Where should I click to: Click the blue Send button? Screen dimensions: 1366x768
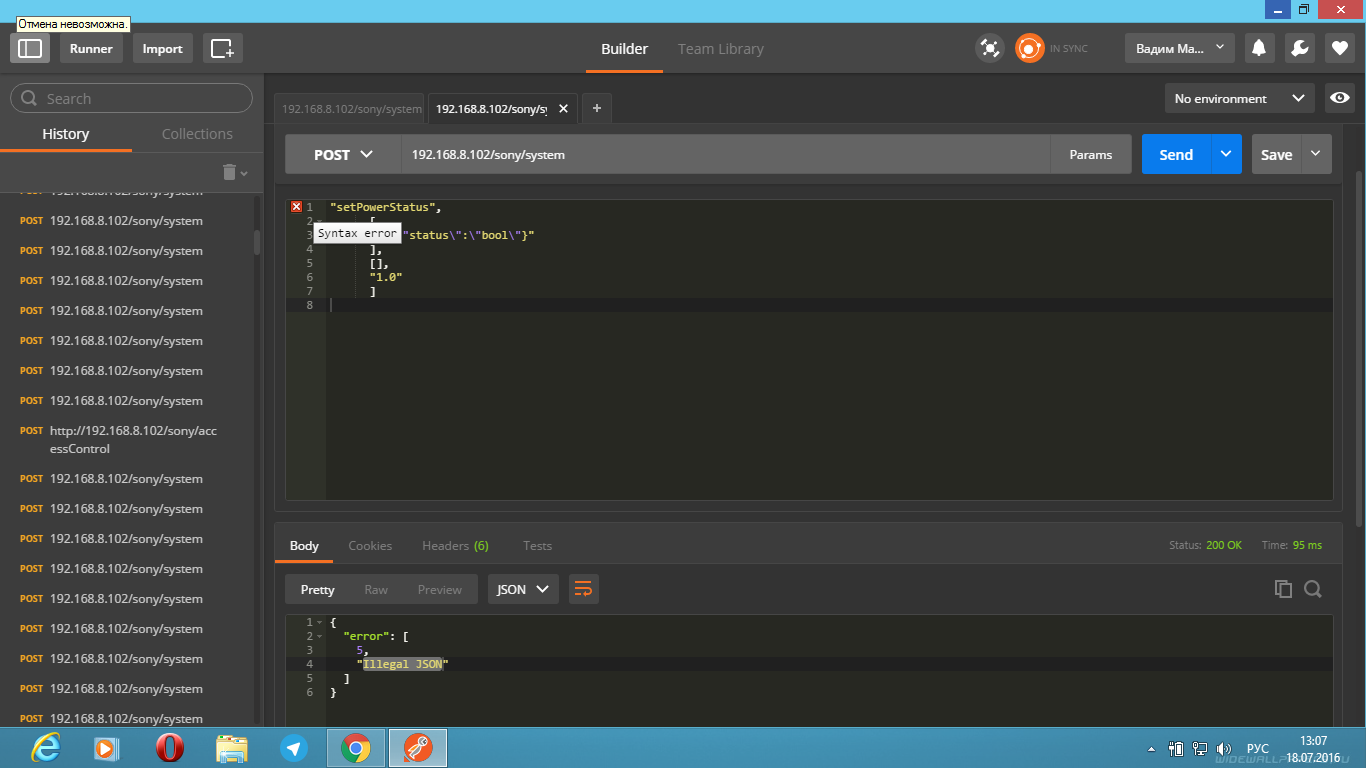click(x=1176, y=154)
